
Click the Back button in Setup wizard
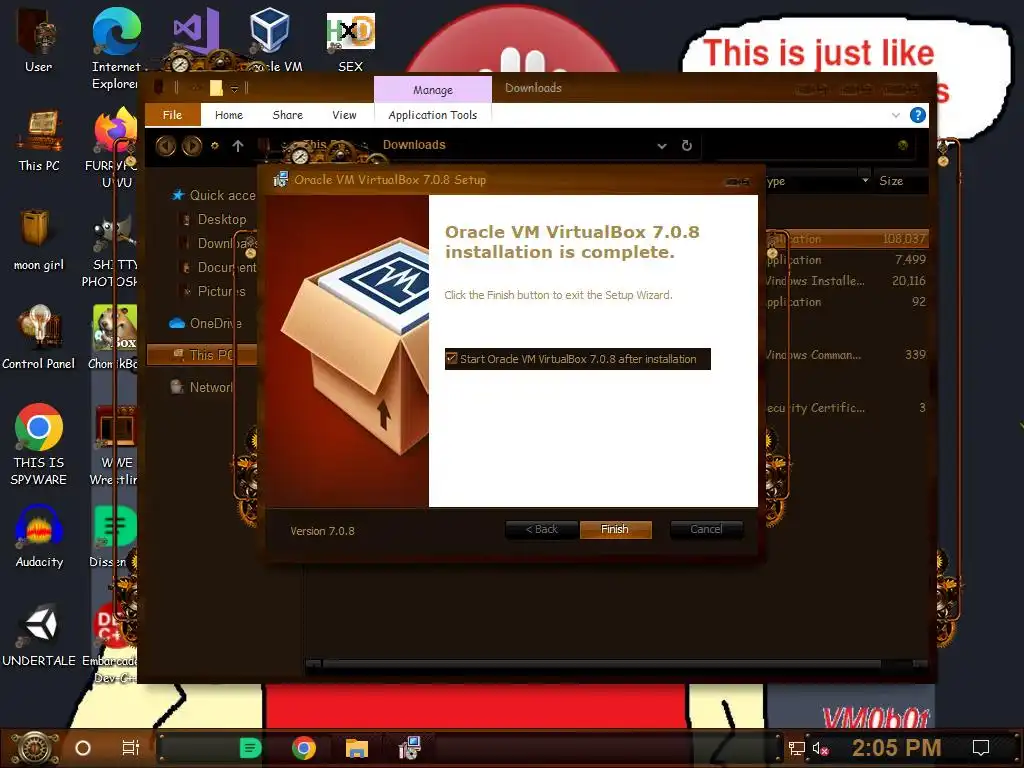pyautogui.click(x=541, y=529)
